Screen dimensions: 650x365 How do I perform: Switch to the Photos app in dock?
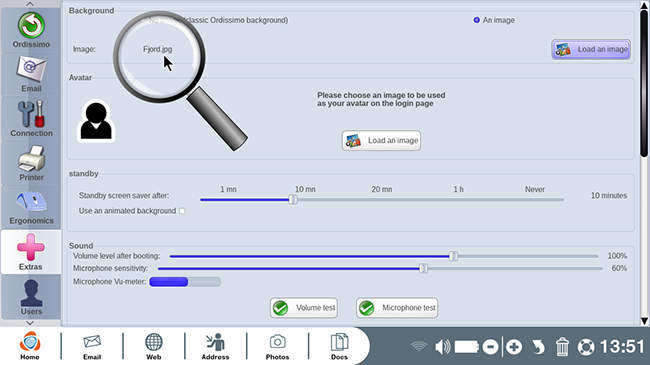tap(277, 346)
